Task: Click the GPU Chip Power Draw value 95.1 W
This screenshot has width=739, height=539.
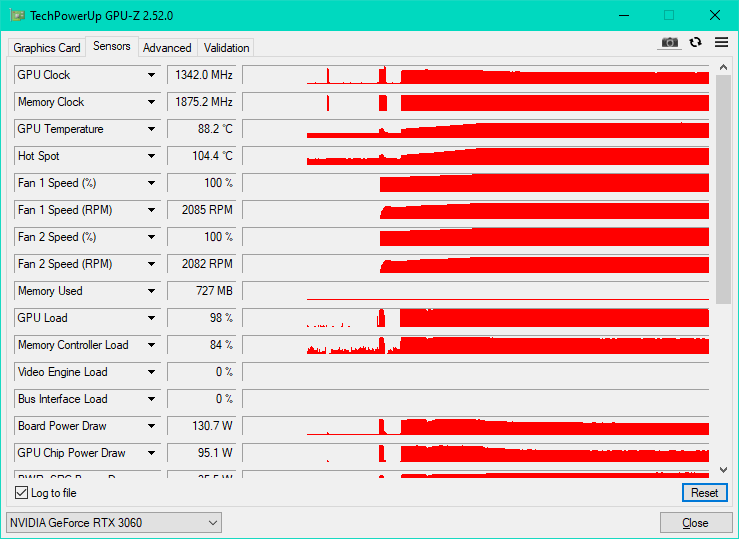Action: click(202, 453)
